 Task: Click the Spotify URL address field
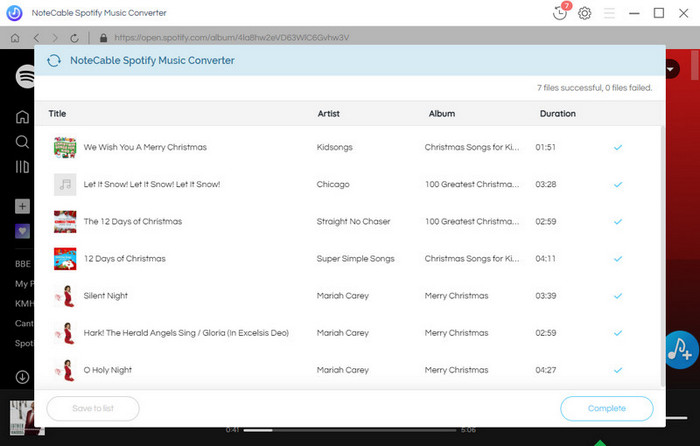pos(232,38)
